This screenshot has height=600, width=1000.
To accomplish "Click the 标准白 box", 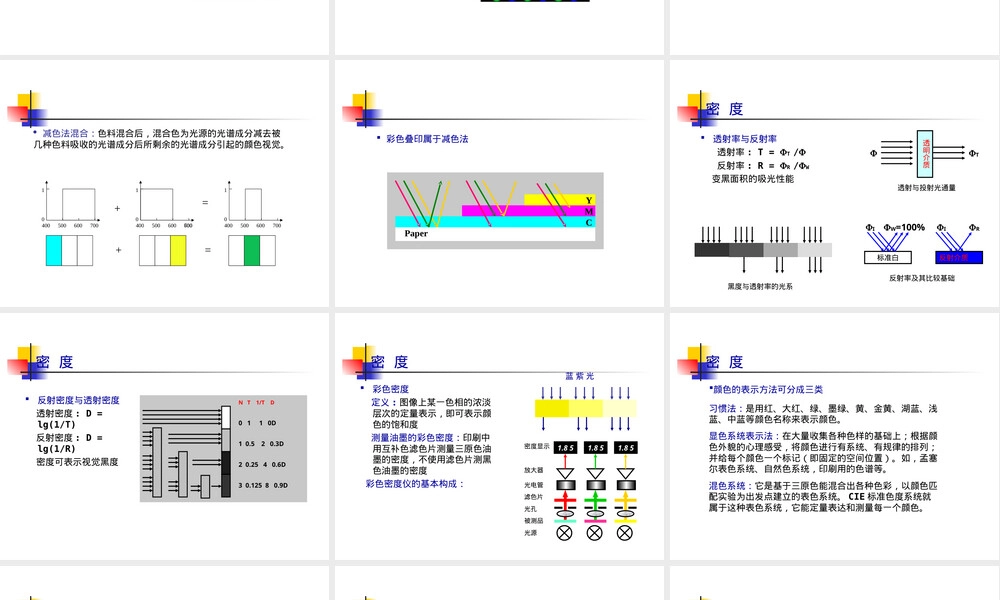I will (x=888, y=258).
